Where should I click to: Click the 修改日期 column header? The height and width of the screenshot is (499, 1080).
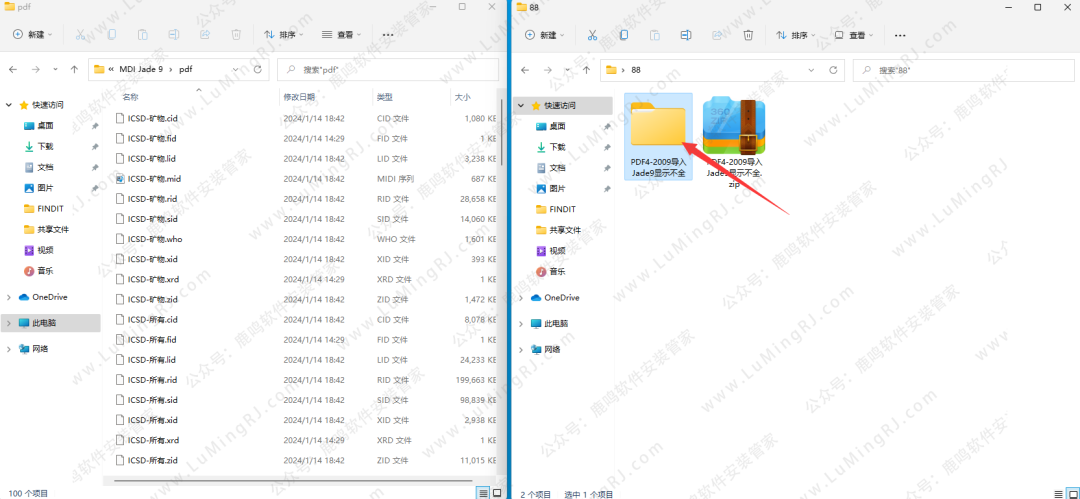(x=298, y=97)
